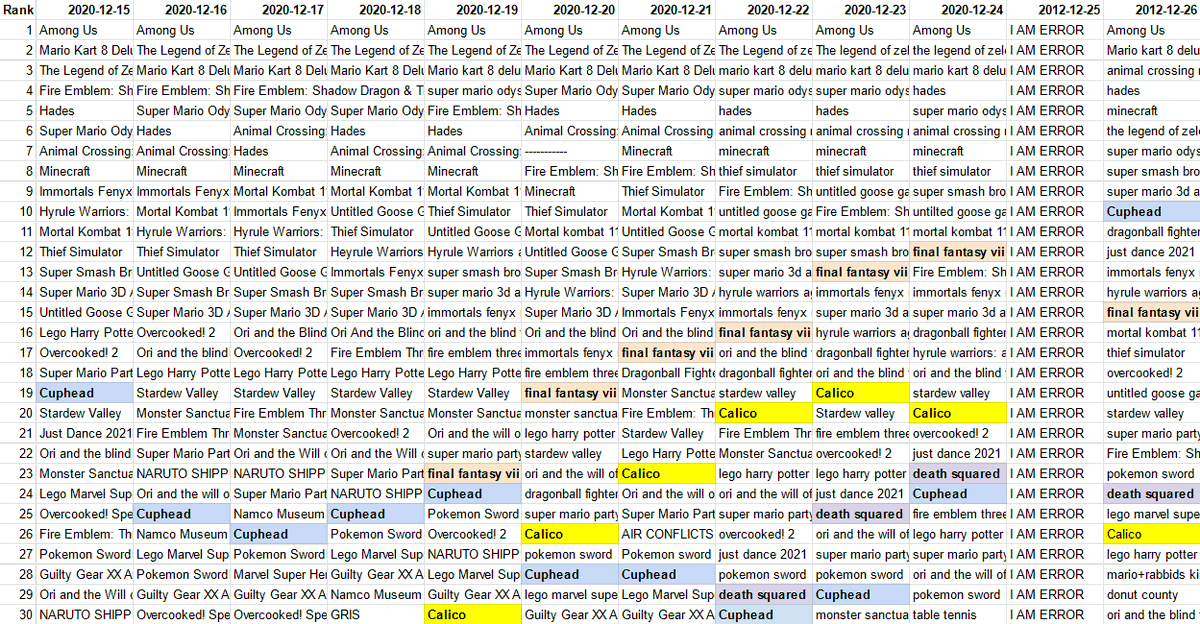Click I AM ERROR cell in rank 1 row
This screenshot has width=1200, height=624.
tap(1055, 30)
